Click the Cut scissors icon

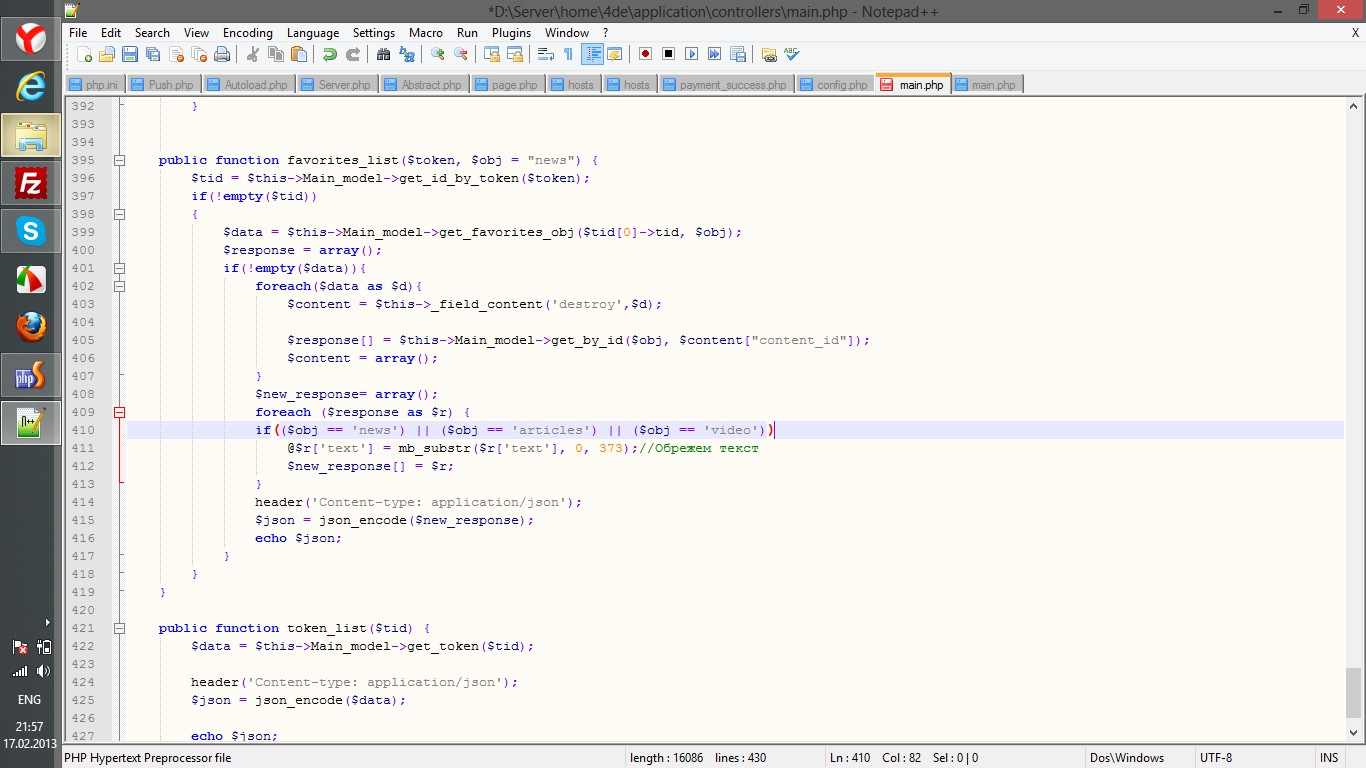[253, 54]
